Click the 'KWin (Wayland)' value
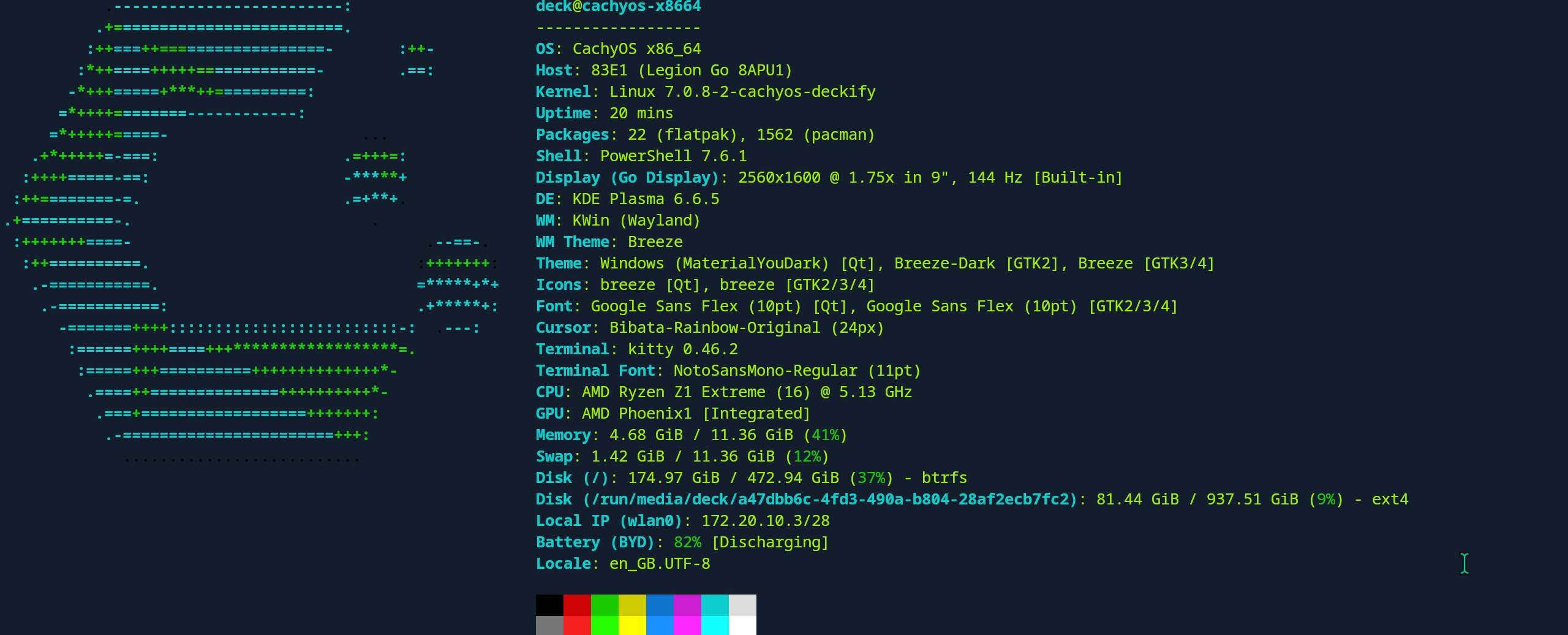 tap(636, 221)
